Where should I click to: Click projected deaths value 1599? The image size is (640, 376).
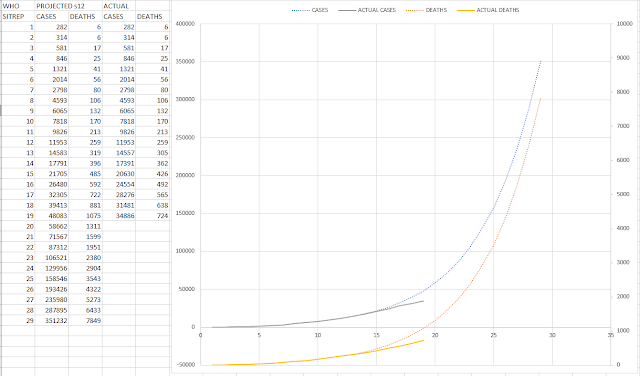[85, 237]
